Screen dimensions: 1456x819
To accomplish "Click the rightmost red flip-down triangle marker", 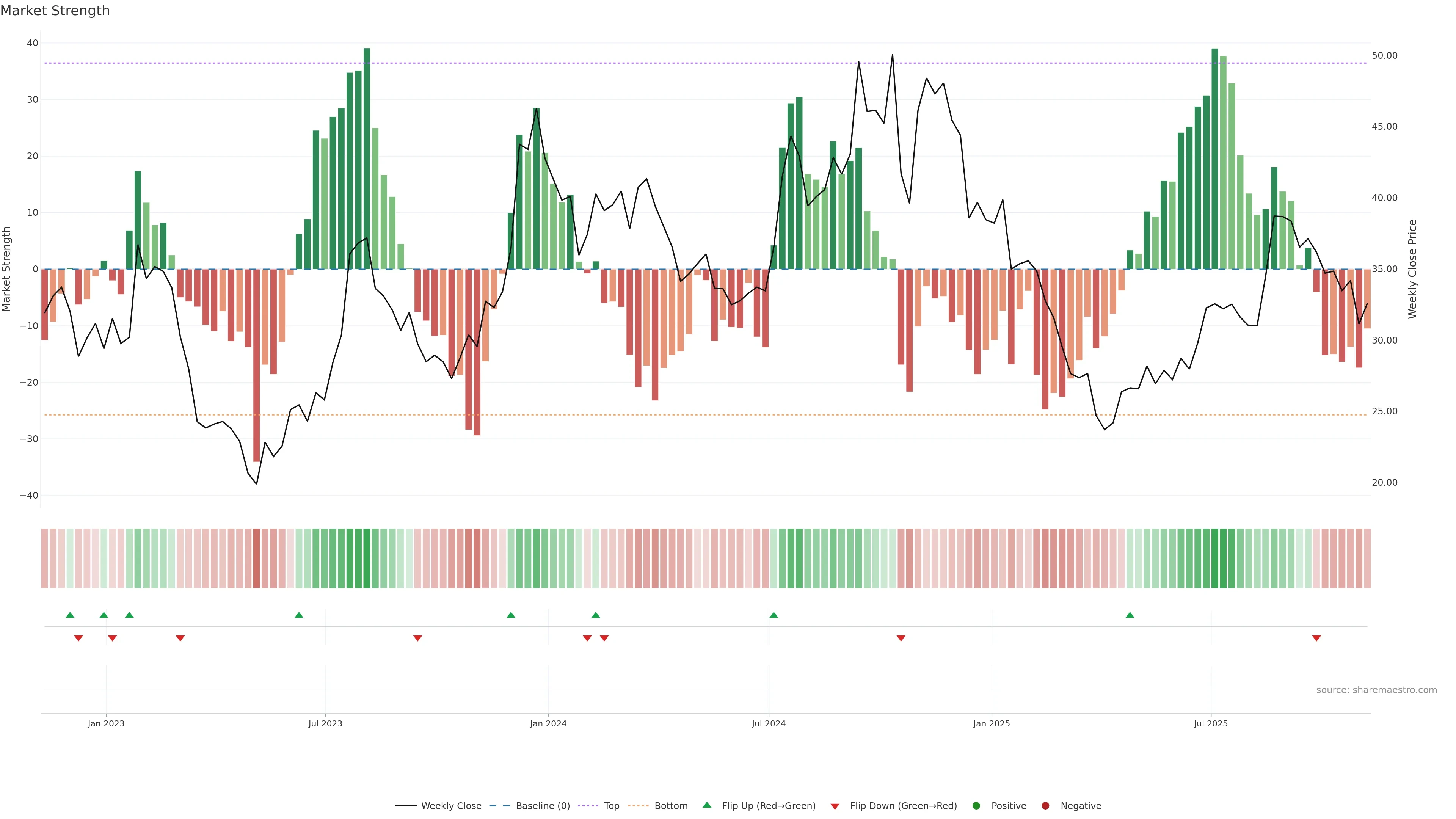I will 1316,638.
